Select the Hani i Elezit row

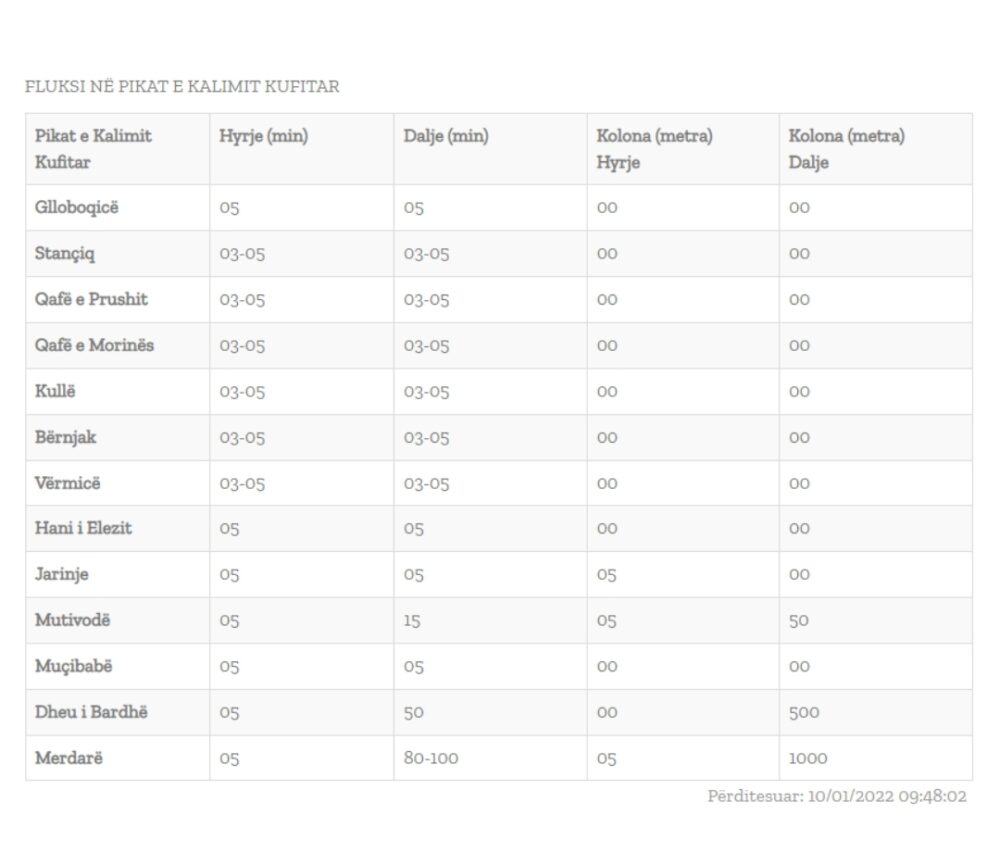(499, 529)
